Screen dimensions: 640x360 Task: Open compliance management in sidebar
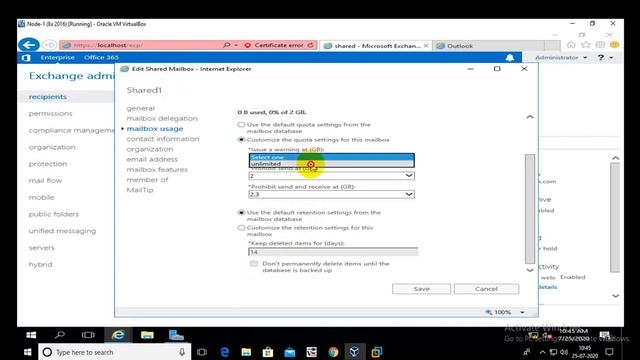point(71,130)
